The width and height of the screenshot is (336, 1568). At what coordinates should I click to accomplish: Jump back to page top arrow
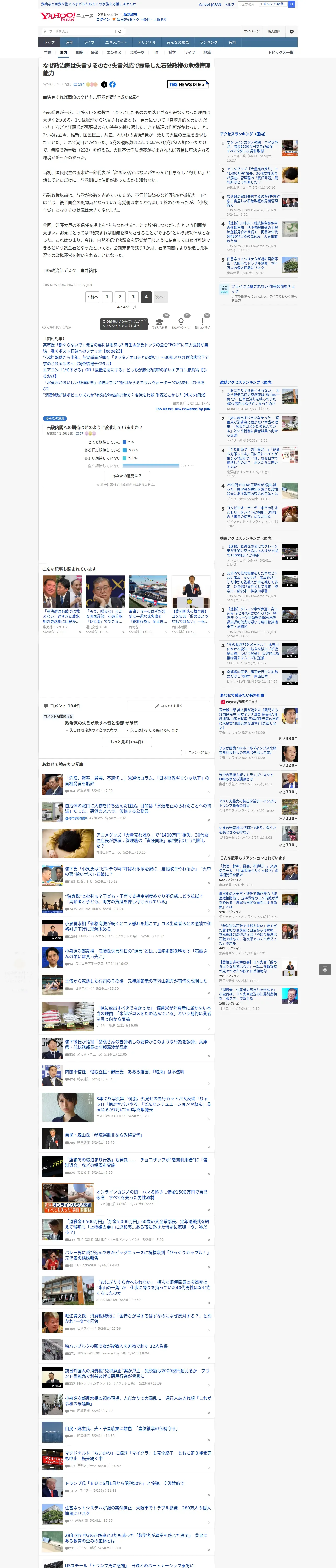coord(325,969)
